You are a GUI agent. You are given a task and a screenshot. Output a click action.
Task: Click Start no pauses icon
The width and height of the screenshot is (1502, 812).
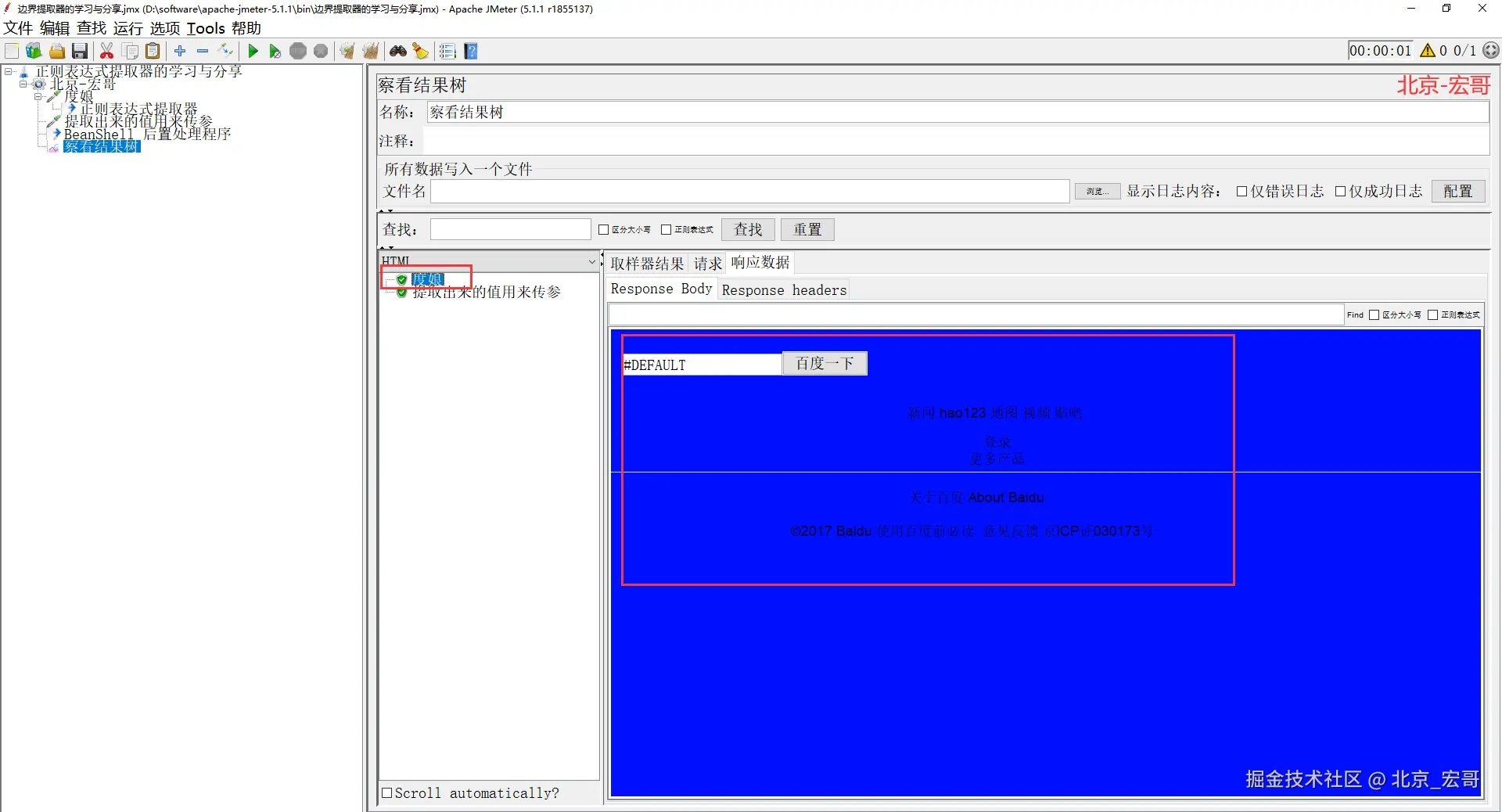tap(275, 52)
